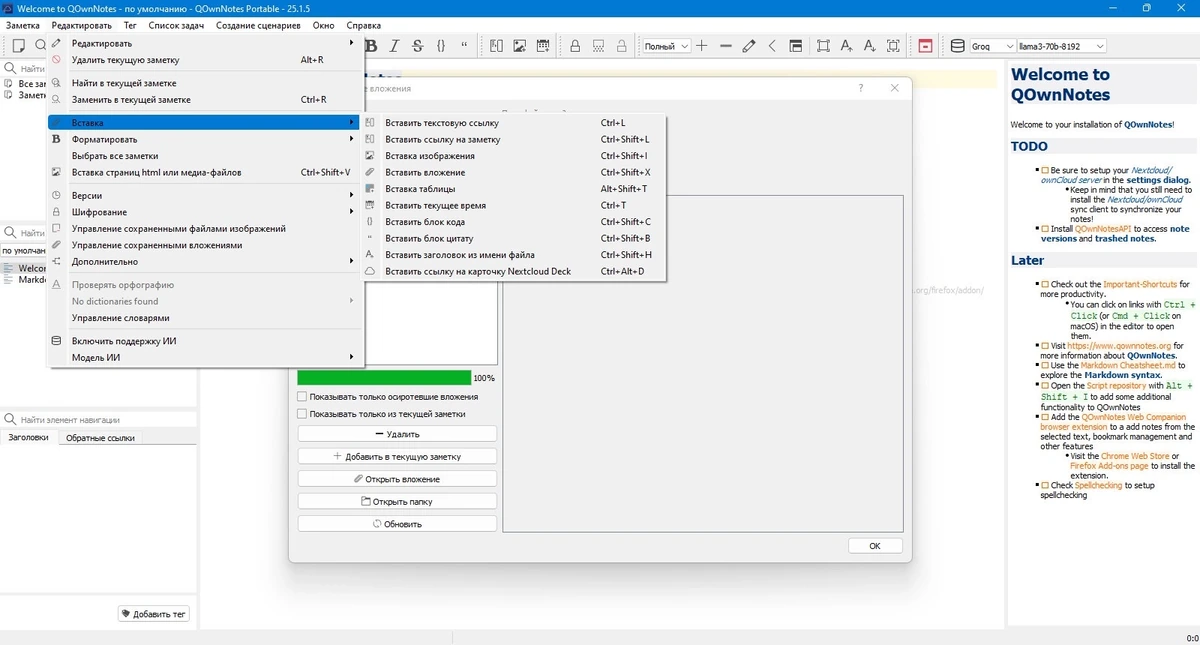Open the Important-Shortcuts link in preview
1200x645 pixels.
pos(1141,285)
